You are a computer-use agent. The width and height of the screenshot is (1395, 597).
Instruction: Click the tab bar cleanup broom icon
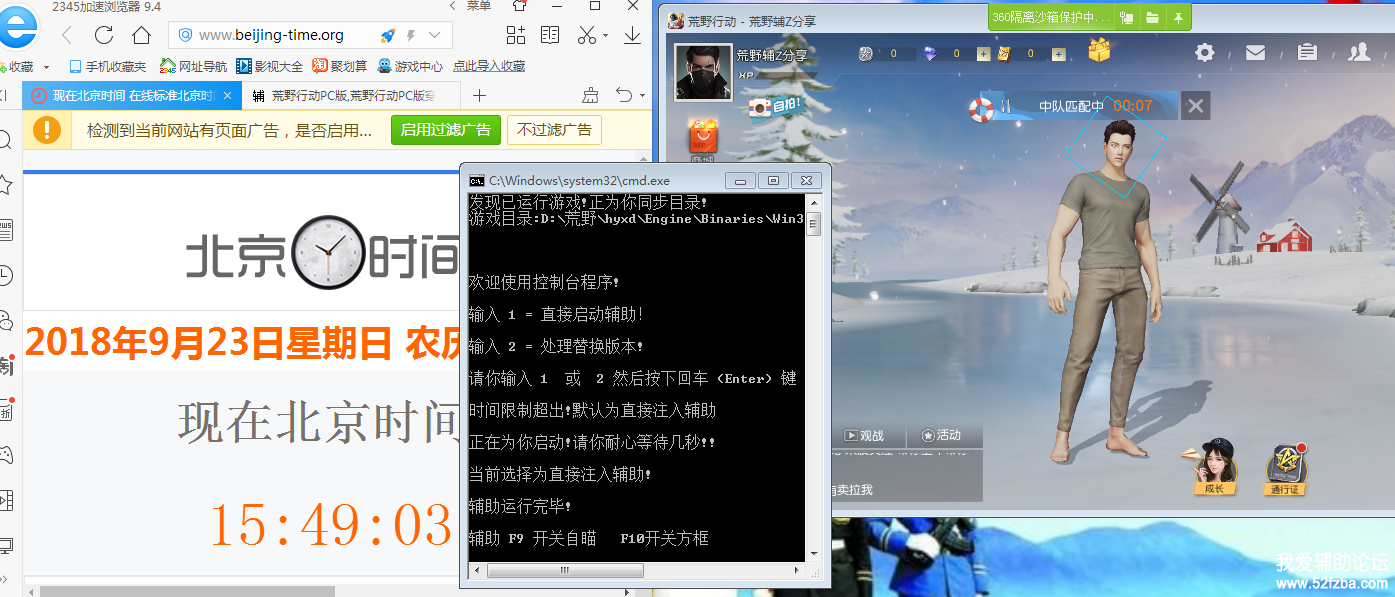tap(591, 96)
